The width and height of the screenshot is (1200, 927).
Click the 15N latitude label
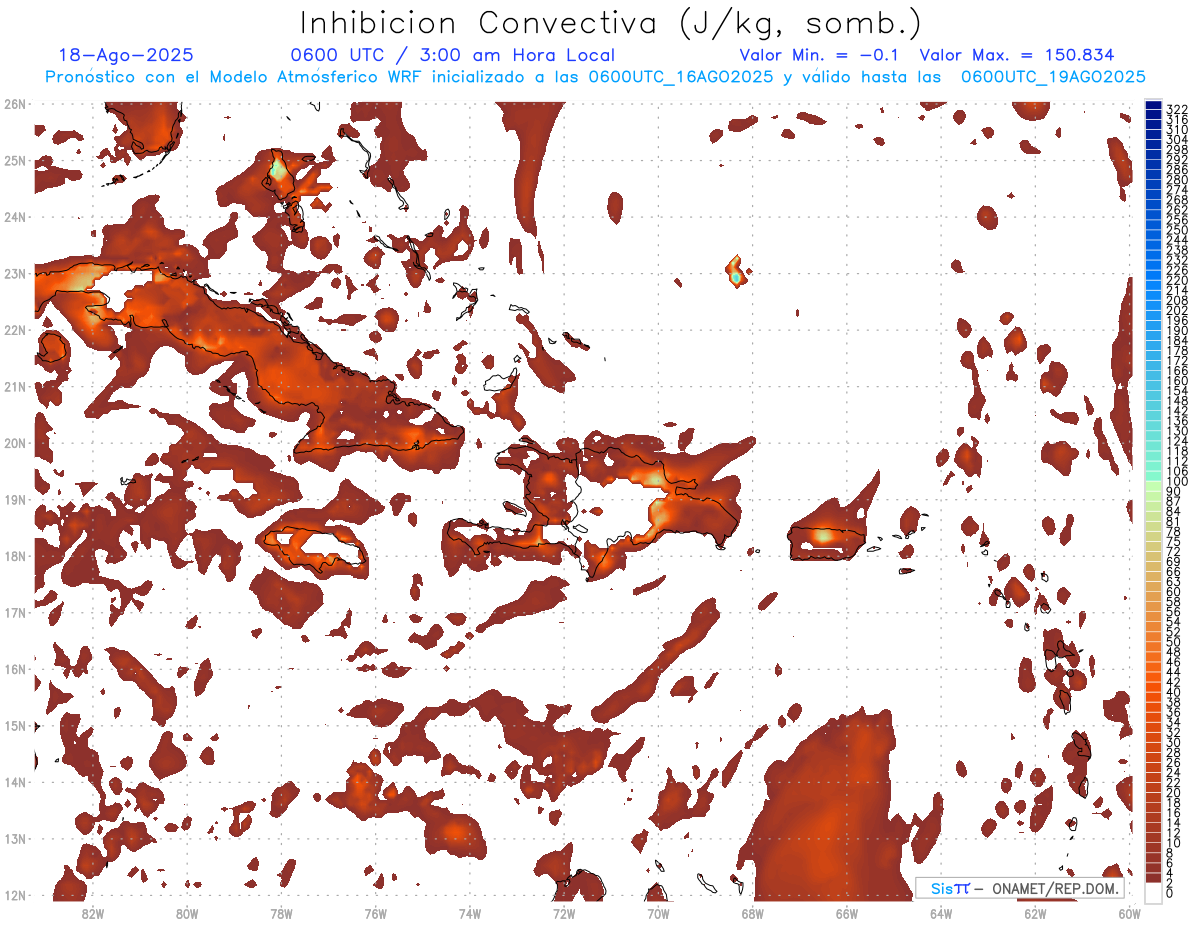click(x=15, y=725)
